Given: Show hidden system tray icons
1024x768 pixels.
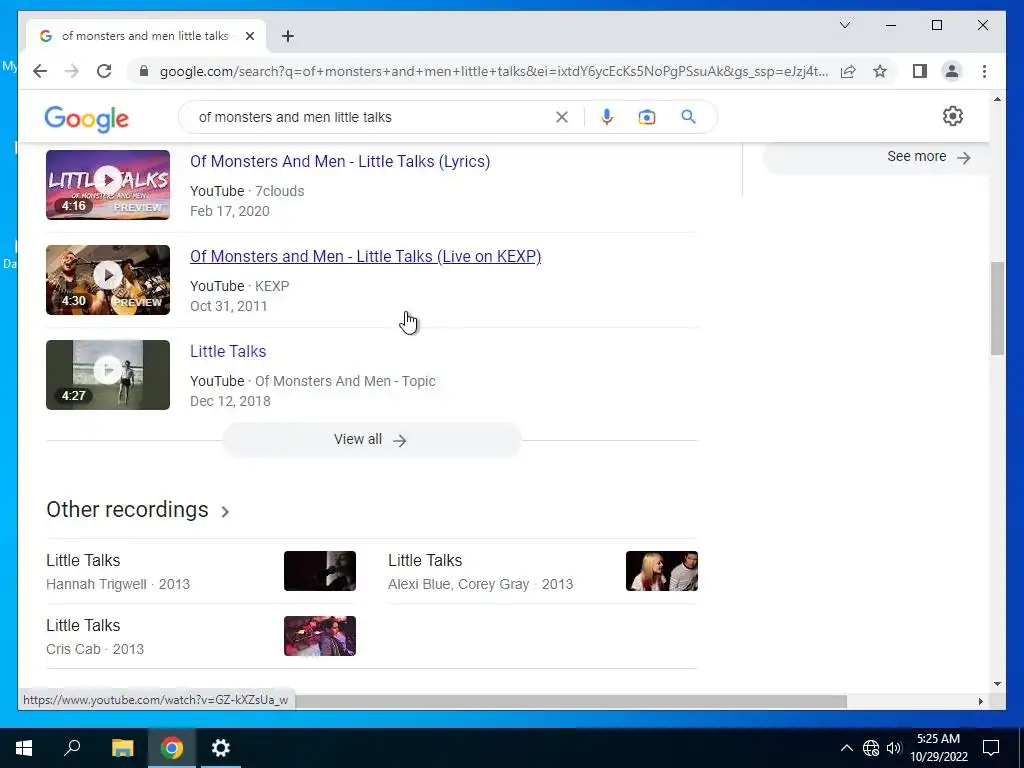Looking at the screenshot, I should coord(846,748).
